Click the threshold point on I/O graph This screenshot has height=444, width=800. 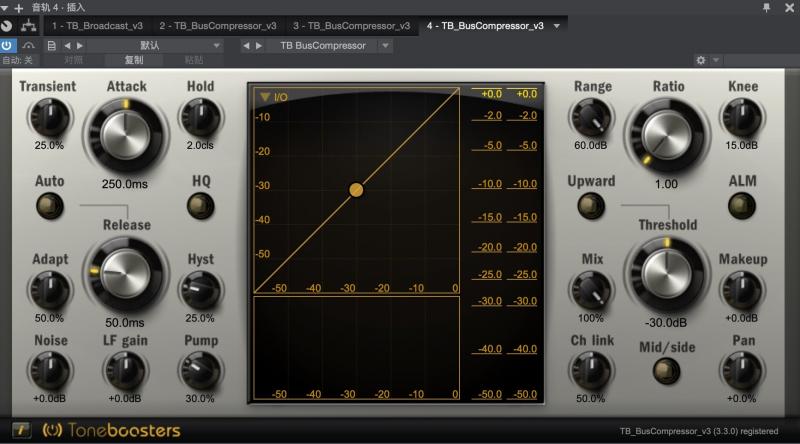point(356,190)
